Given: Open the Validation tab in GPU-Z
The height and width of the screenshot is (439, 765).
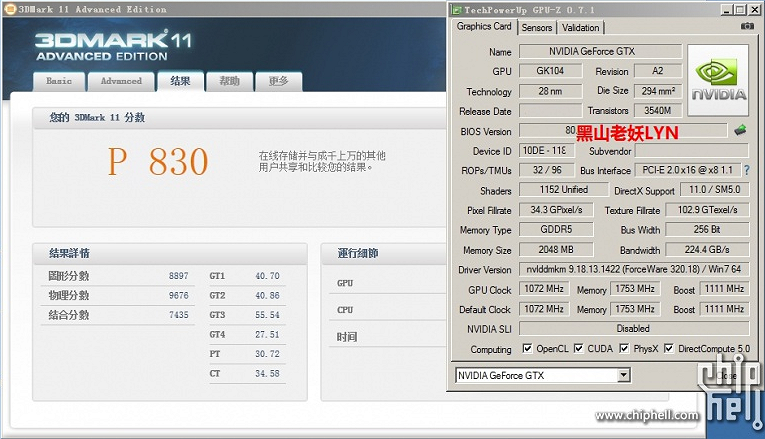Looking at the screenshot, I should [x=581, y=28].
